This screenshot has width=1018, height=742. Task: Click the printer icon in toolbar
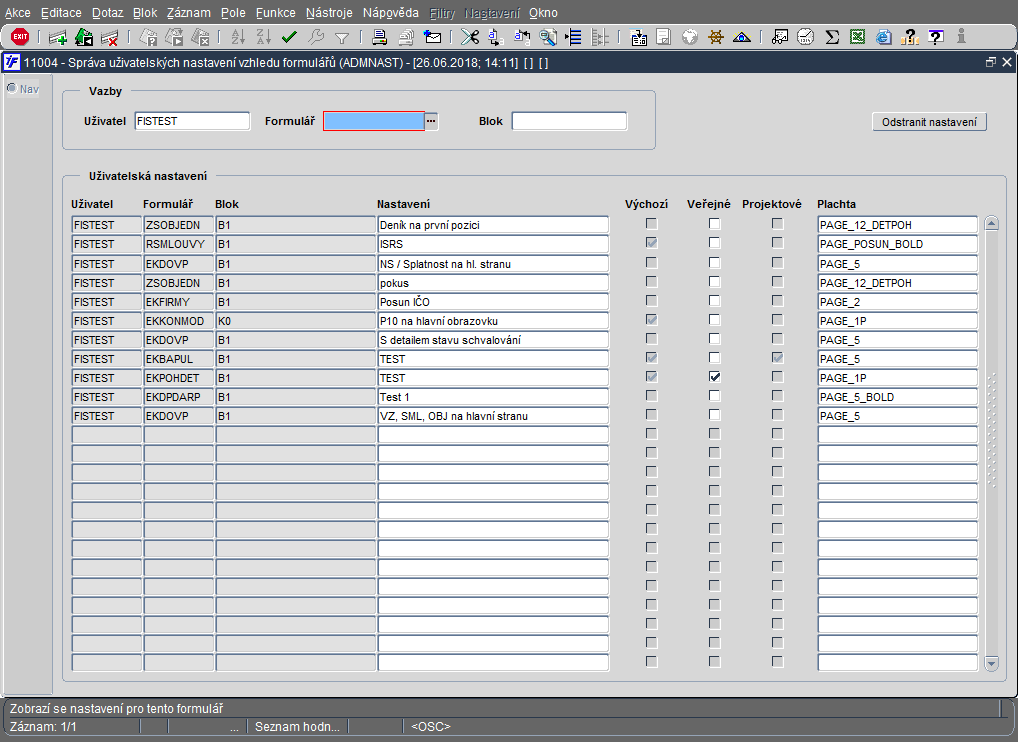(380, 38)
